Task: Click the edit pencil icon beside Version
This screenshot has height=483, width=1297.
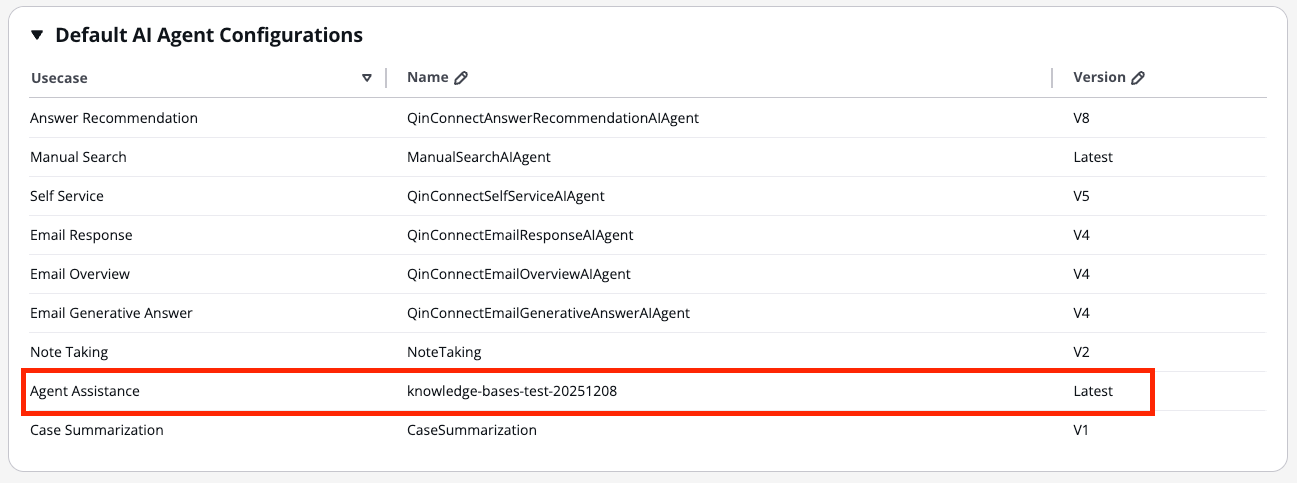Action: point(1138,78)
